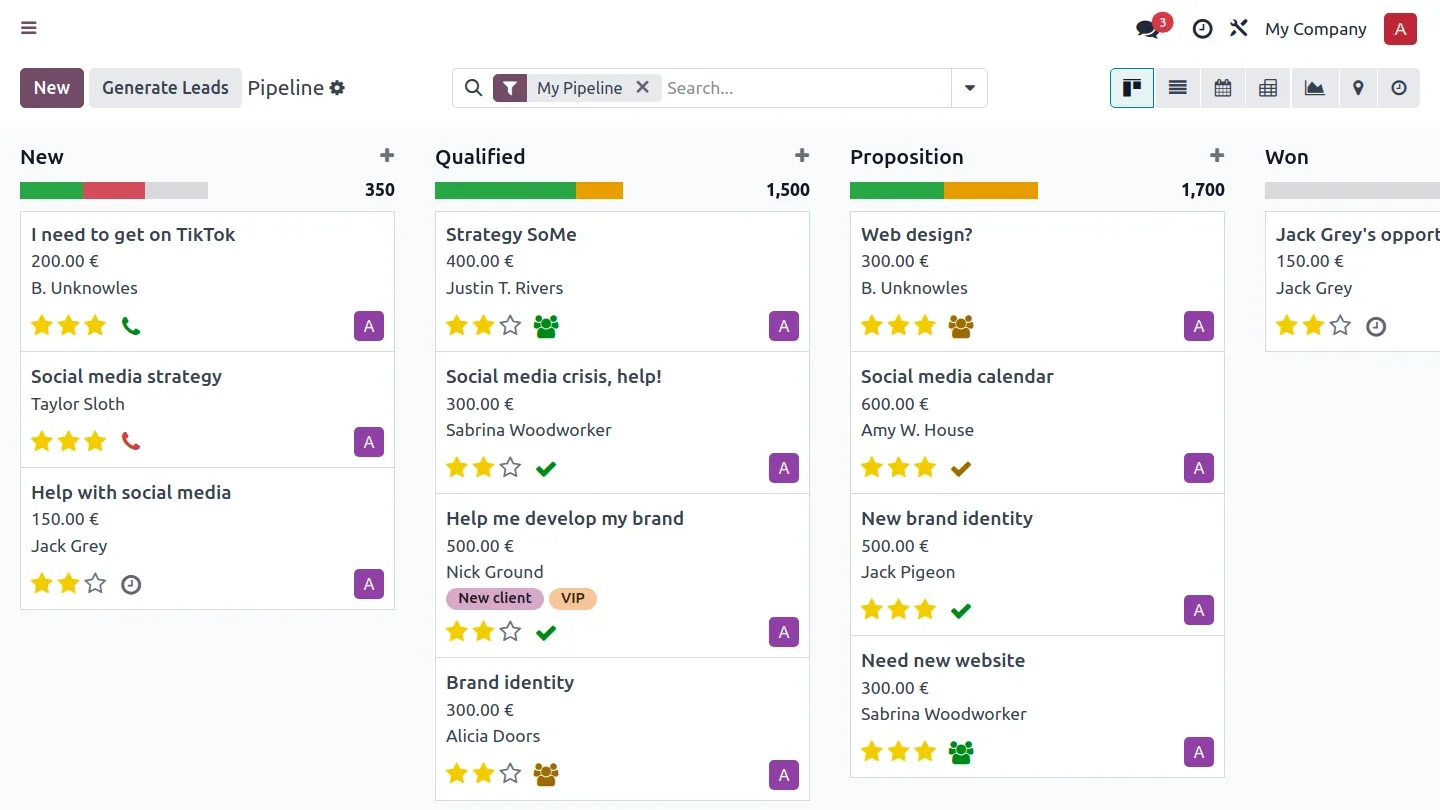Click the plus icon in Qualified column

pos(802,156)
